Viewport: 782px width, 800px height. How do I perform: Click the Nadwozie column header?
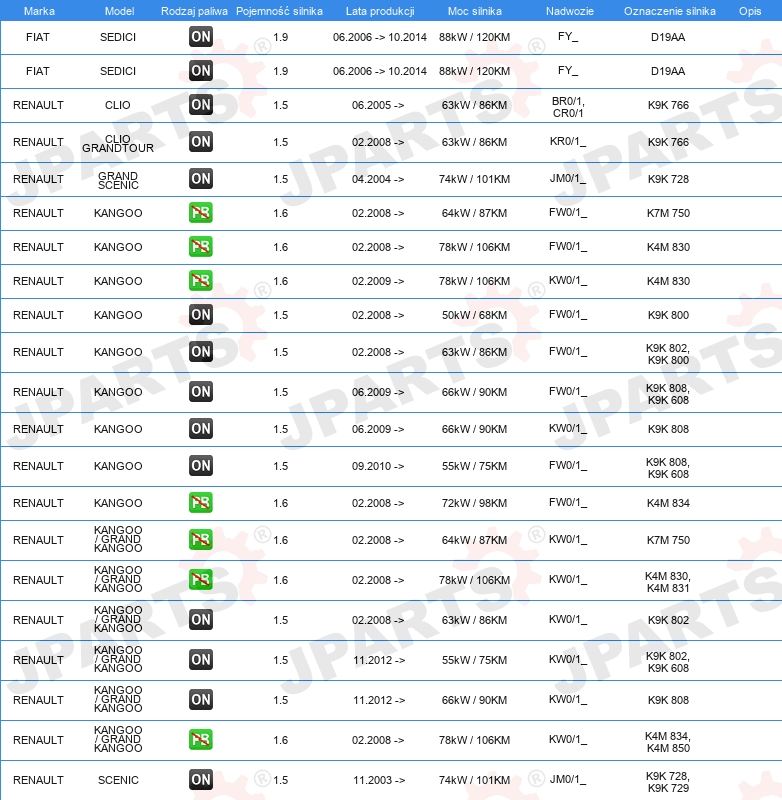point(570,11)
